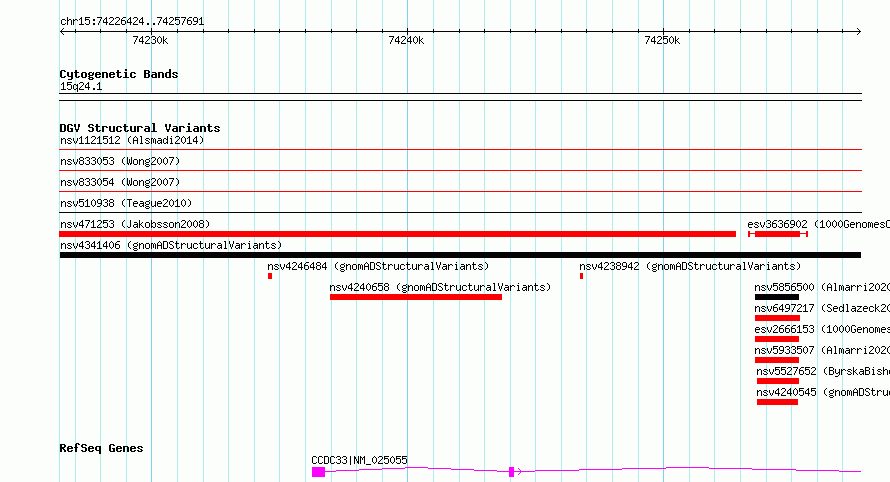Image resolution: width=890 pixels, height=482 pixels.
Task: Click the ruler's right arrow end
Action: point(858,31)
